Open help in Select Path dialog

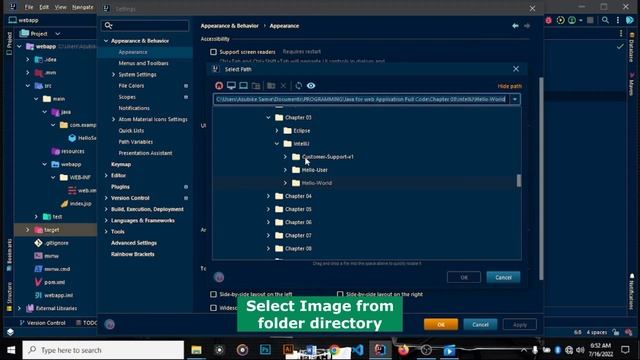click(219, 277)
